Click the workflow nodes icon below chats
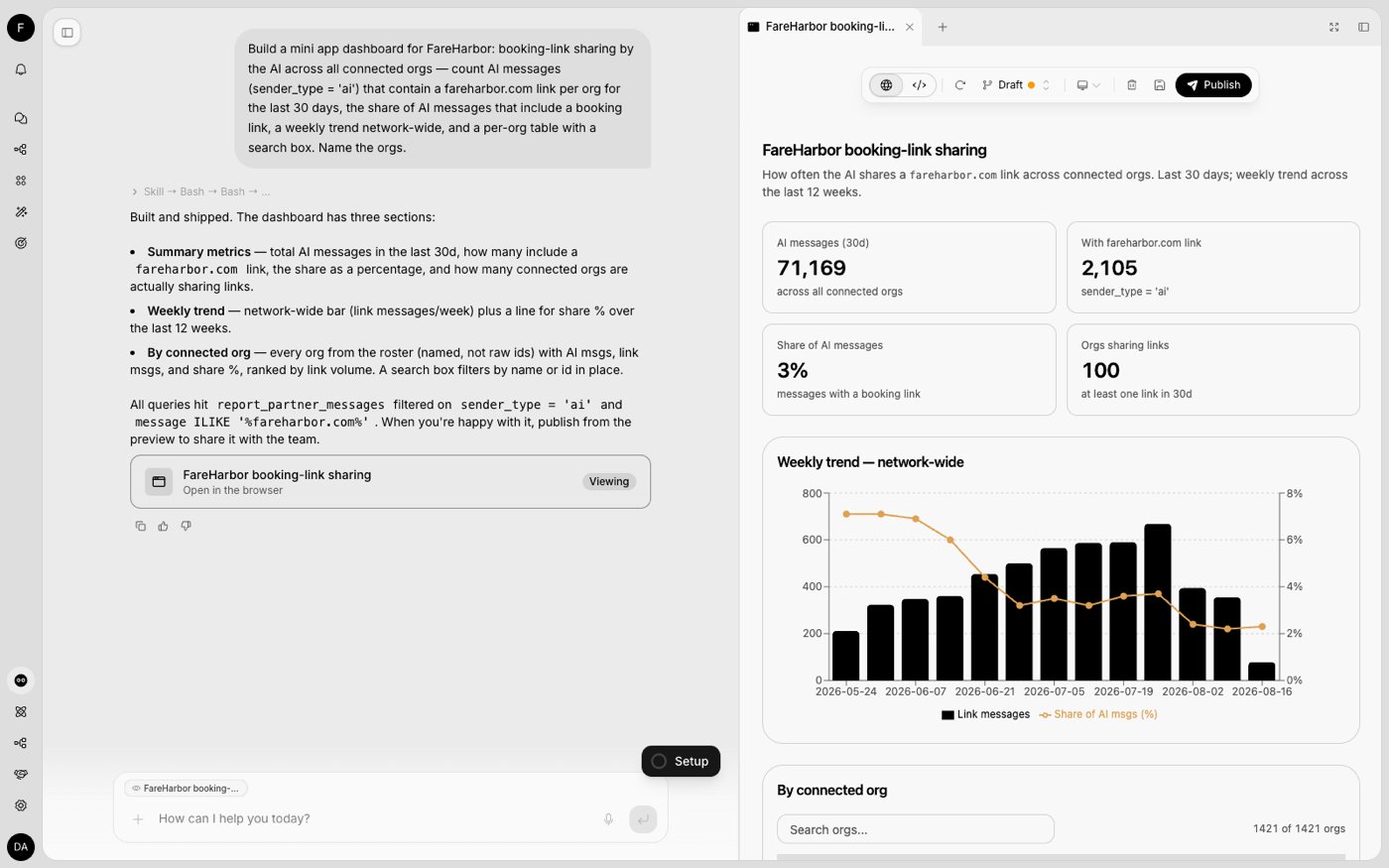The image size is (1389, 868). (21, 150)
